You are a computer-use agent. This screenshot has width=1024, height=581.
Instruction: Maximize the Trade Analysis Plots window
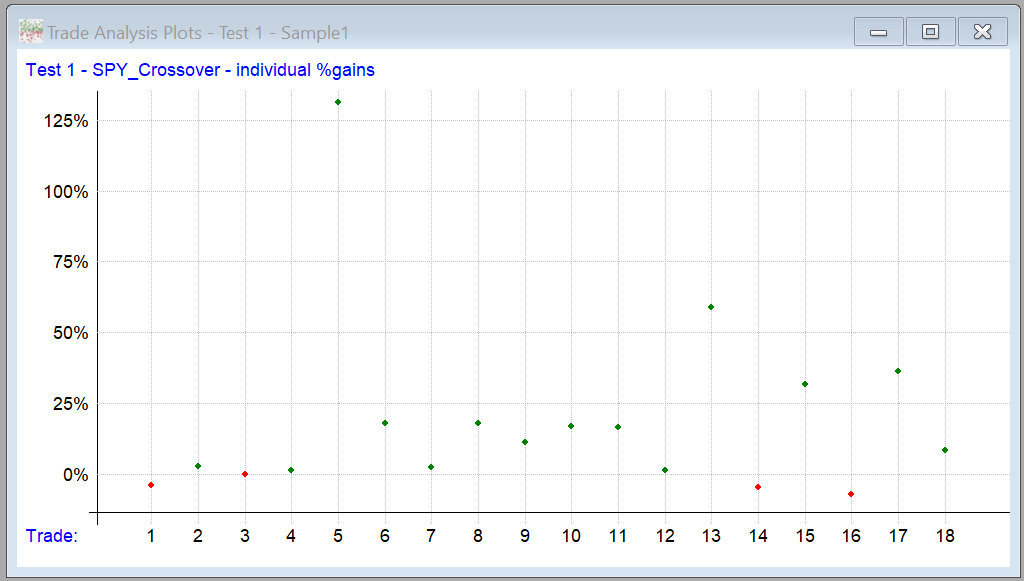930,32
